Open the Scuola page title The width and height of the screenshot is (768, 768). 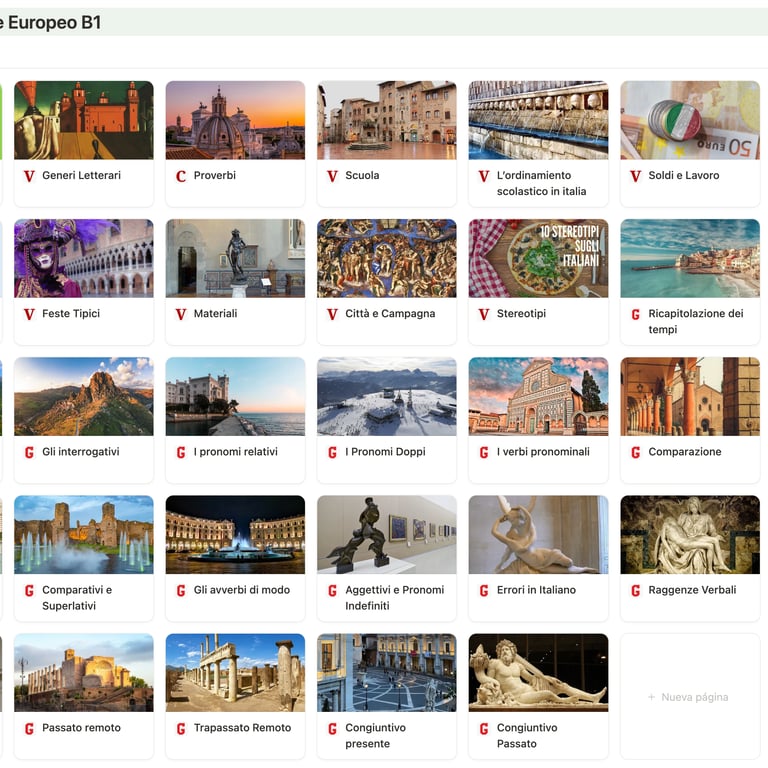362,175
